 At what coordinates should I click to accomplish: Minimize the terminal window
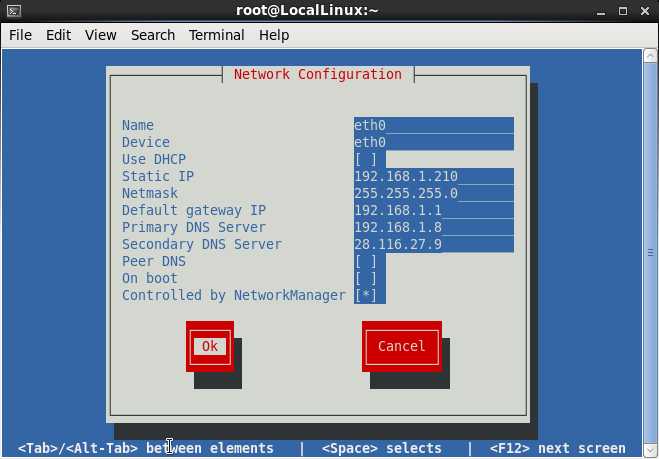pyautogui.click(x=601, y=11)
